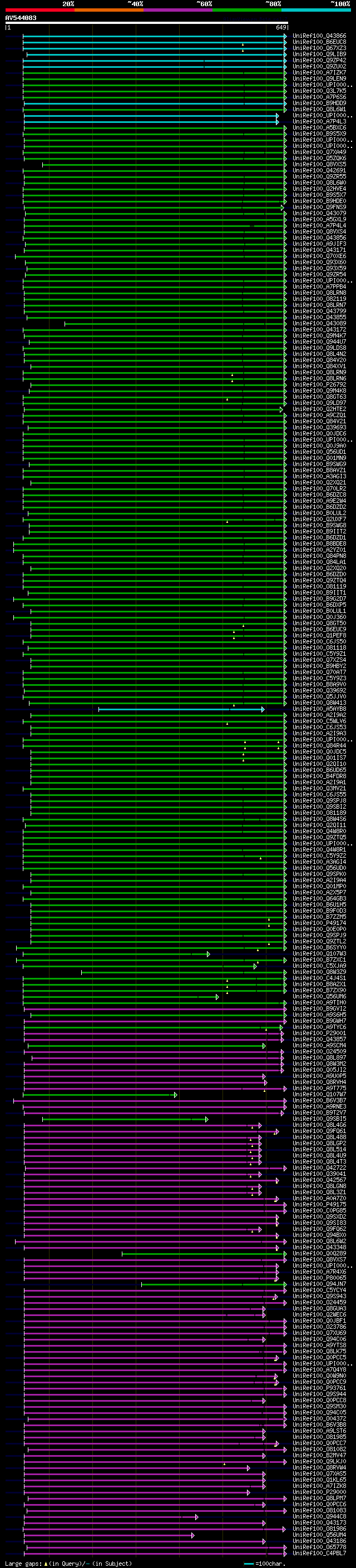Image resolution: width=356 pixels, height=1568 pixels.
Task: Select the UniRef100_Q56UM4 label
Action: (x=319, y=1535)
